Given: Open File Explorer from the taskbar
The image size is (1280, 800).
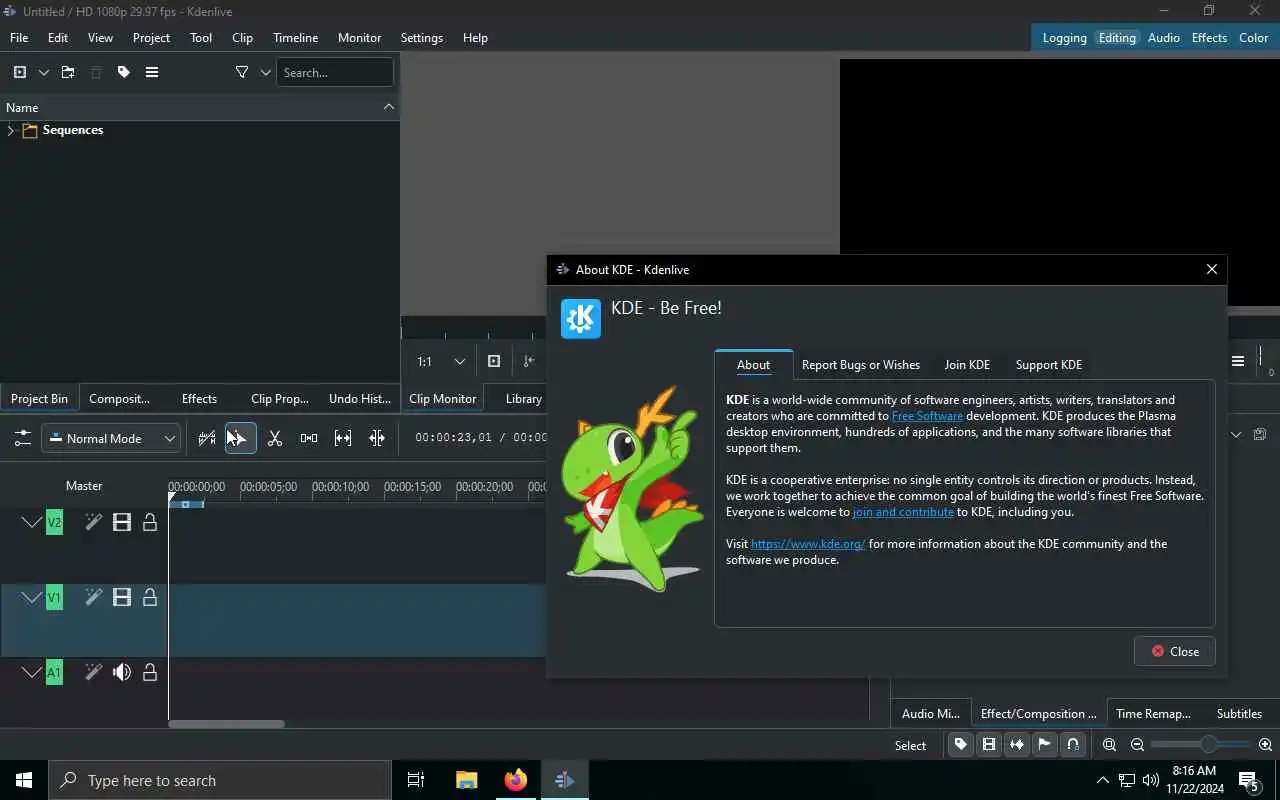Looking at the screenshot, I should click(x=467, y=780).
